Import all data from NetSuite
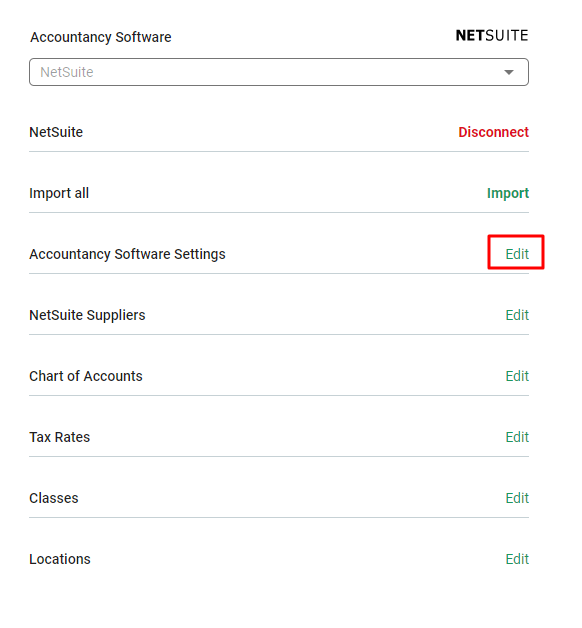 [508, 193]
